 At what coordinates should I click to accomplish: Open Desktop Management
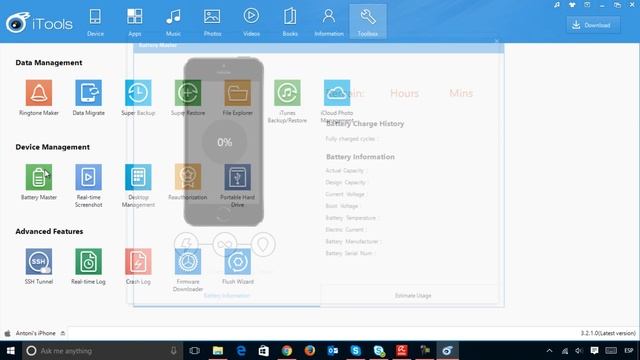tap(138, 177)
